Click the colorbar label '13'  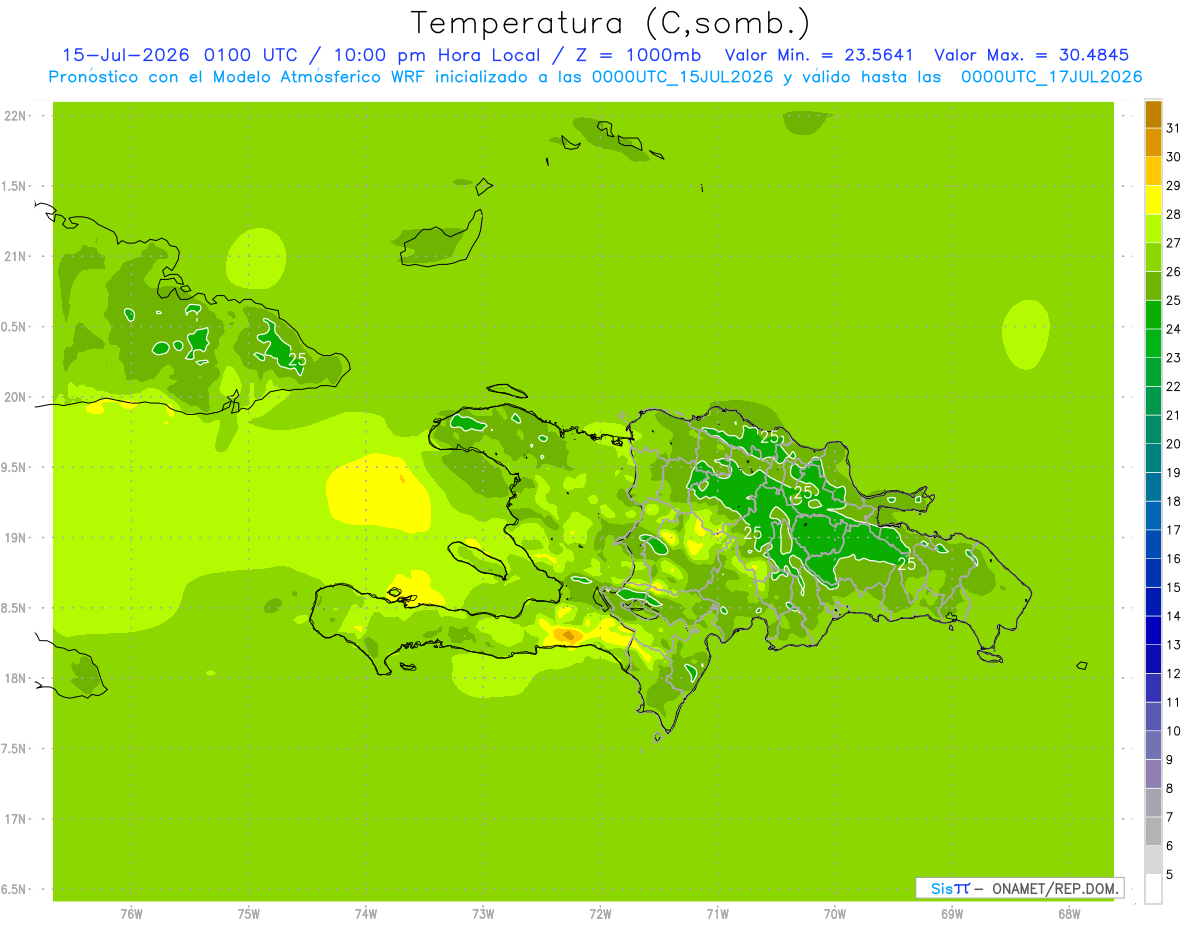(1173, 645)
